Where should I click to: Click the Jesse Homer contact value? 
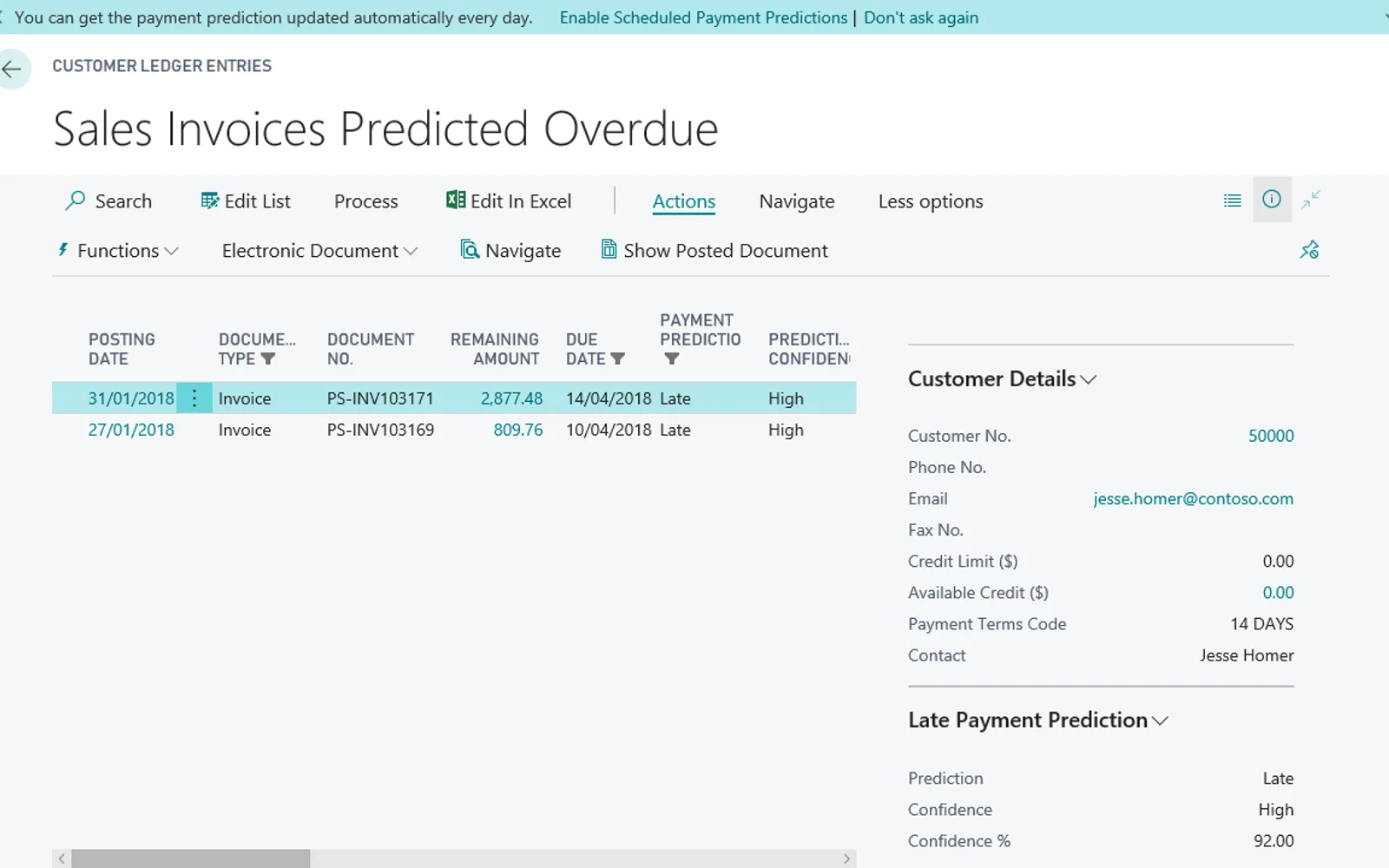tap(1247, 655)
